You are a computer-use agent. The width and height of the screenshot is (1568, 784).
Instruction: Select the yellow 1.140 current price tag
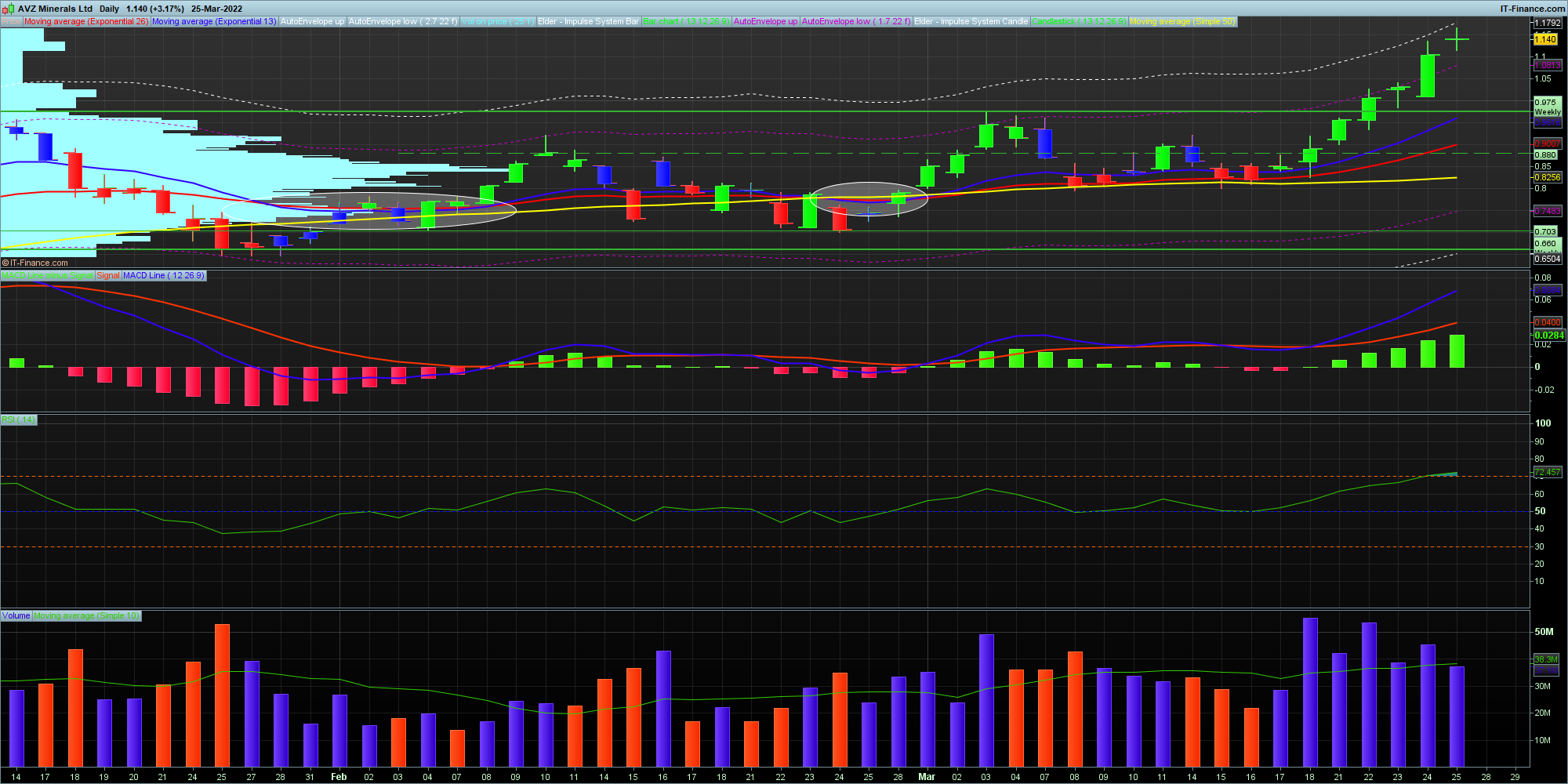click(1545, 39)
